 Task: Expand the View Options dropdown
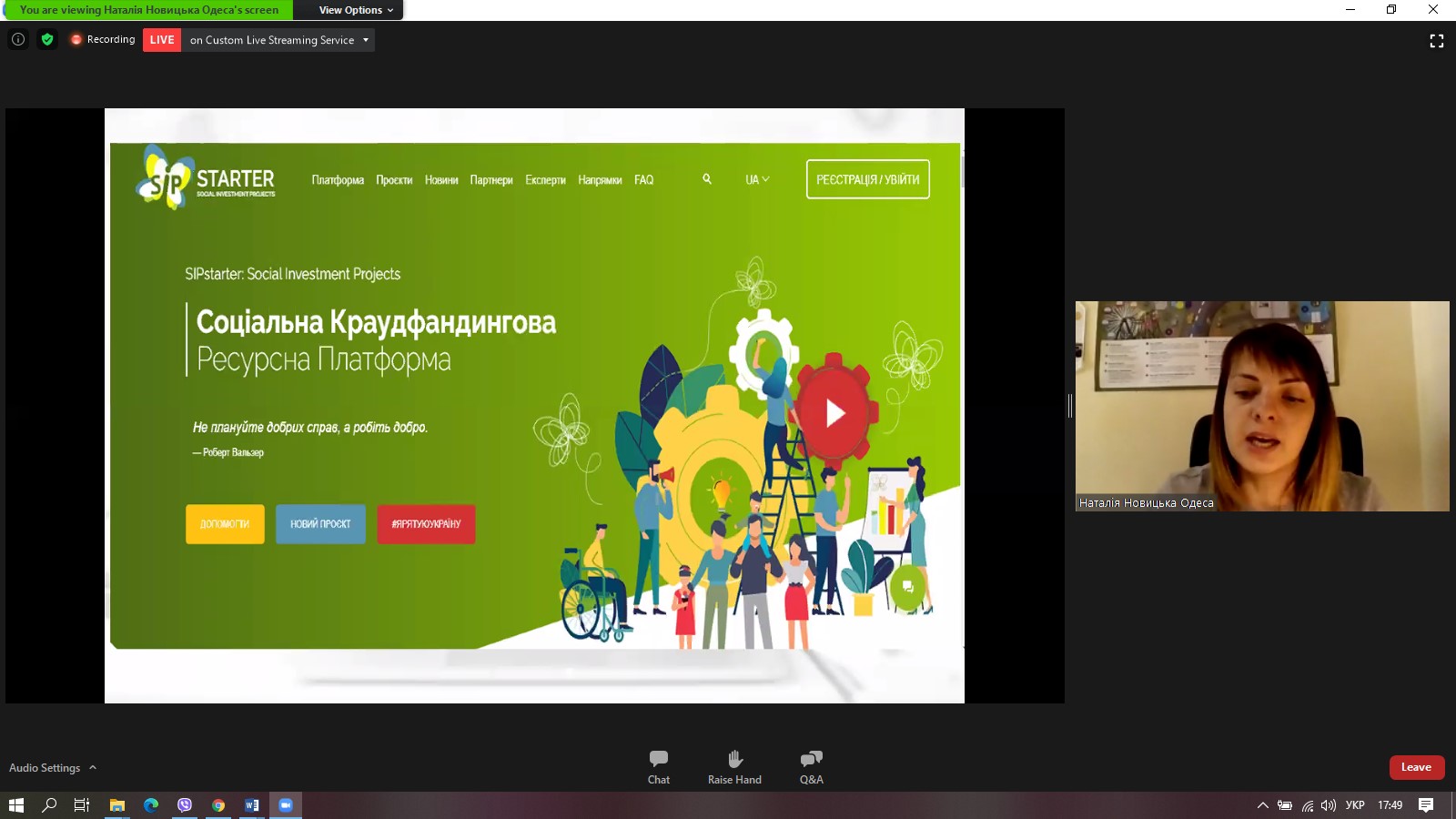(x=356, y=10)
